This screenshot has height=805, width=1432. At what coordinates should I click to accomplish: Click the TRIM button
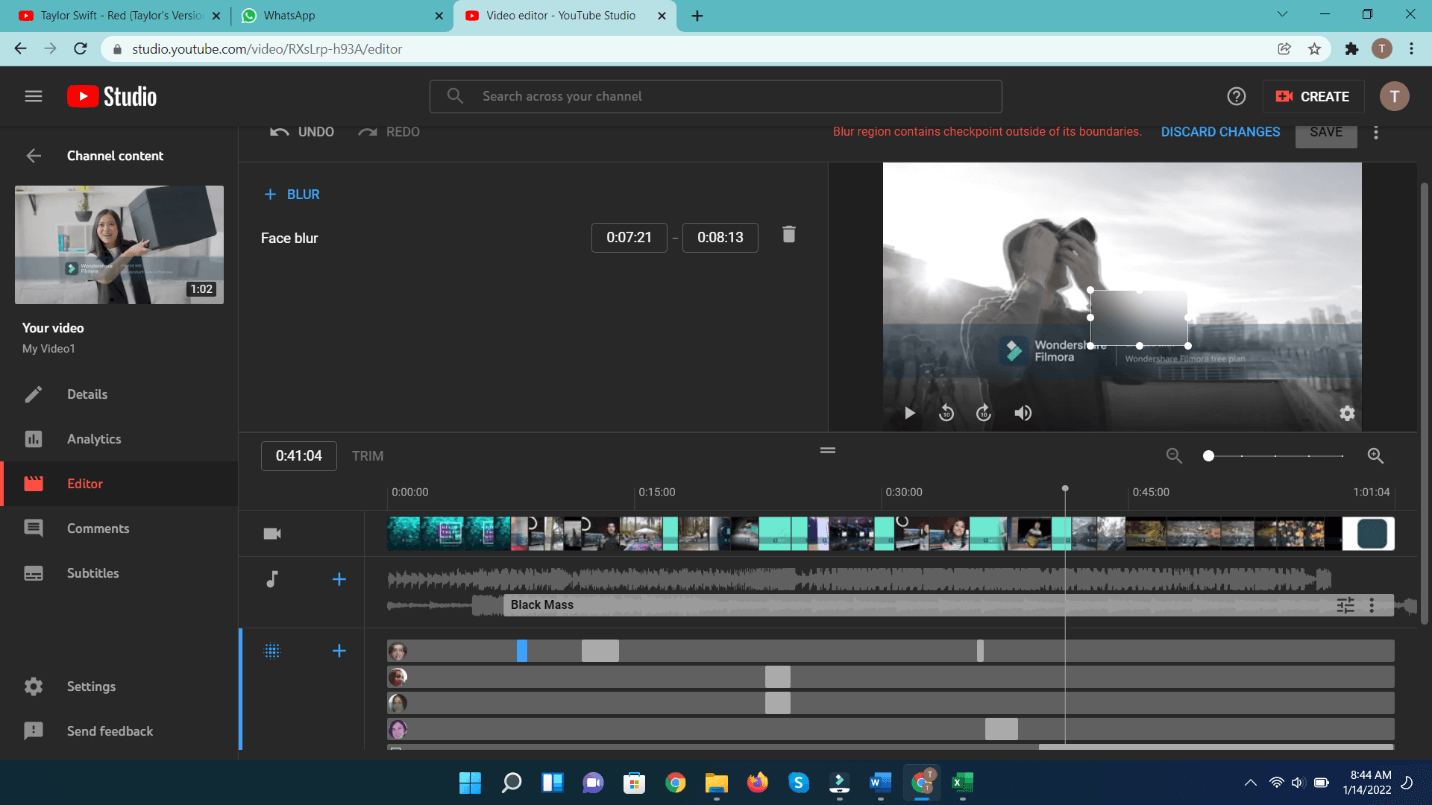(x=368, y=456)
